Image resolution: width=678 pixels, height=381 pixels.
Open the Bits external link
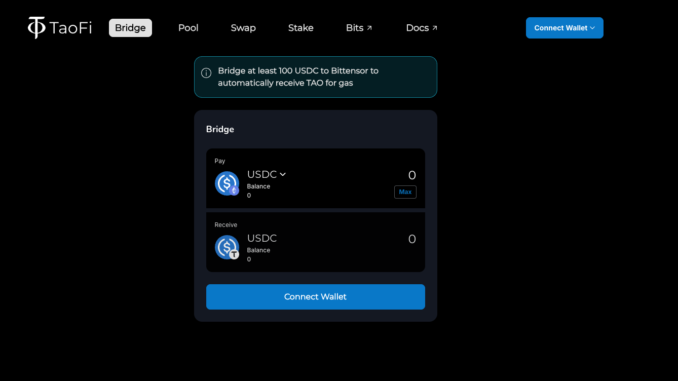(359, 28)
